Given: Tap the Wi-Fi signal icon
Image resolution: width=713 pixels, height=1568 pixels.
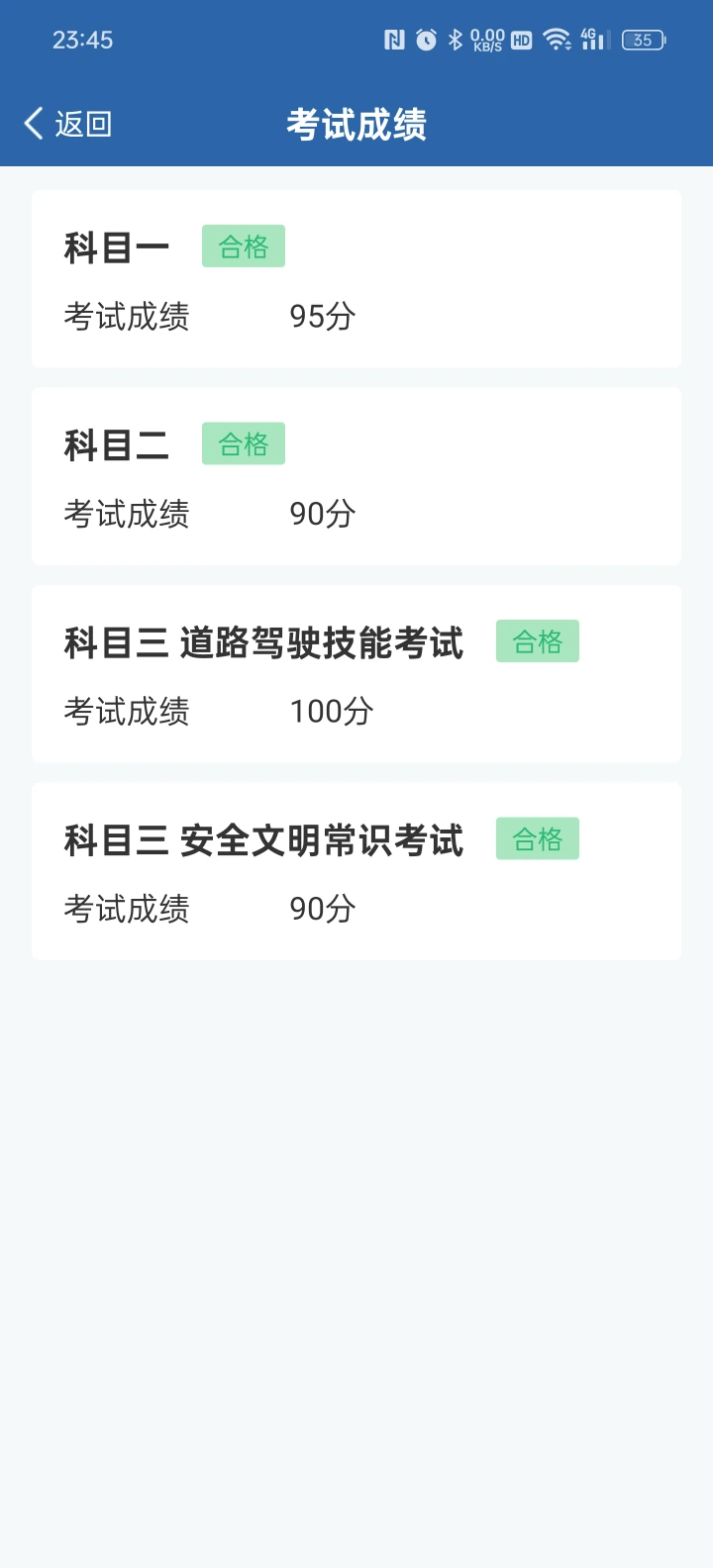Looking at the screenshot, I should point(558,40).
